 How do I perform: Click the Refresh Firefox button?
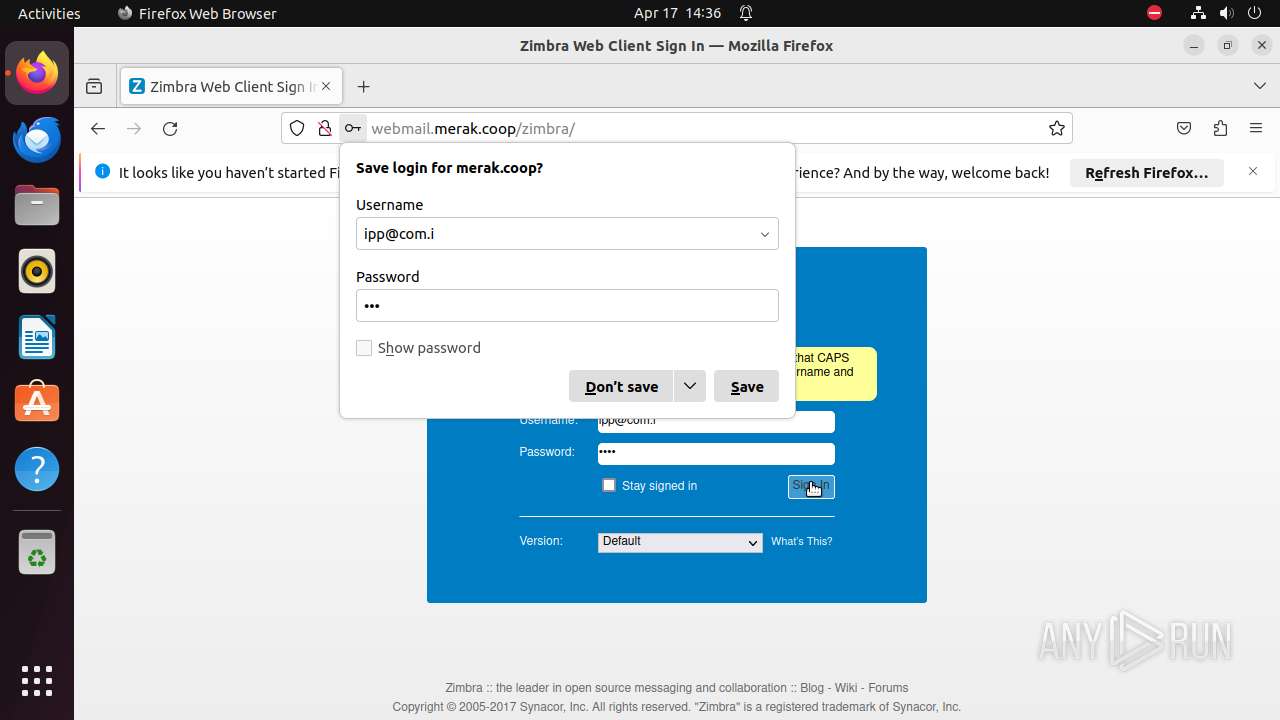[1146, 172]
